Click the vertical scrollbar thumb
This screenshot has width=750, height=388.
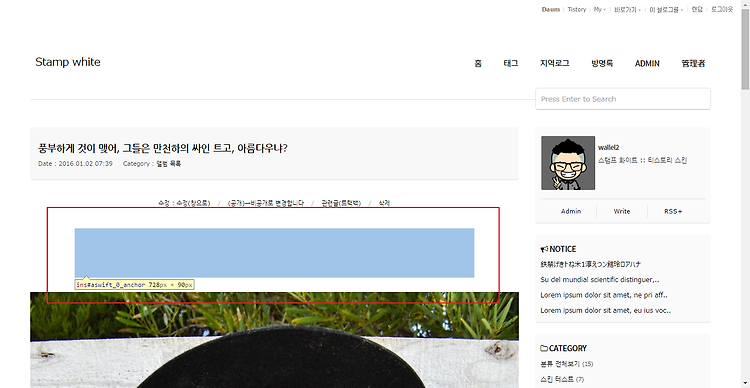click(745, 49)
